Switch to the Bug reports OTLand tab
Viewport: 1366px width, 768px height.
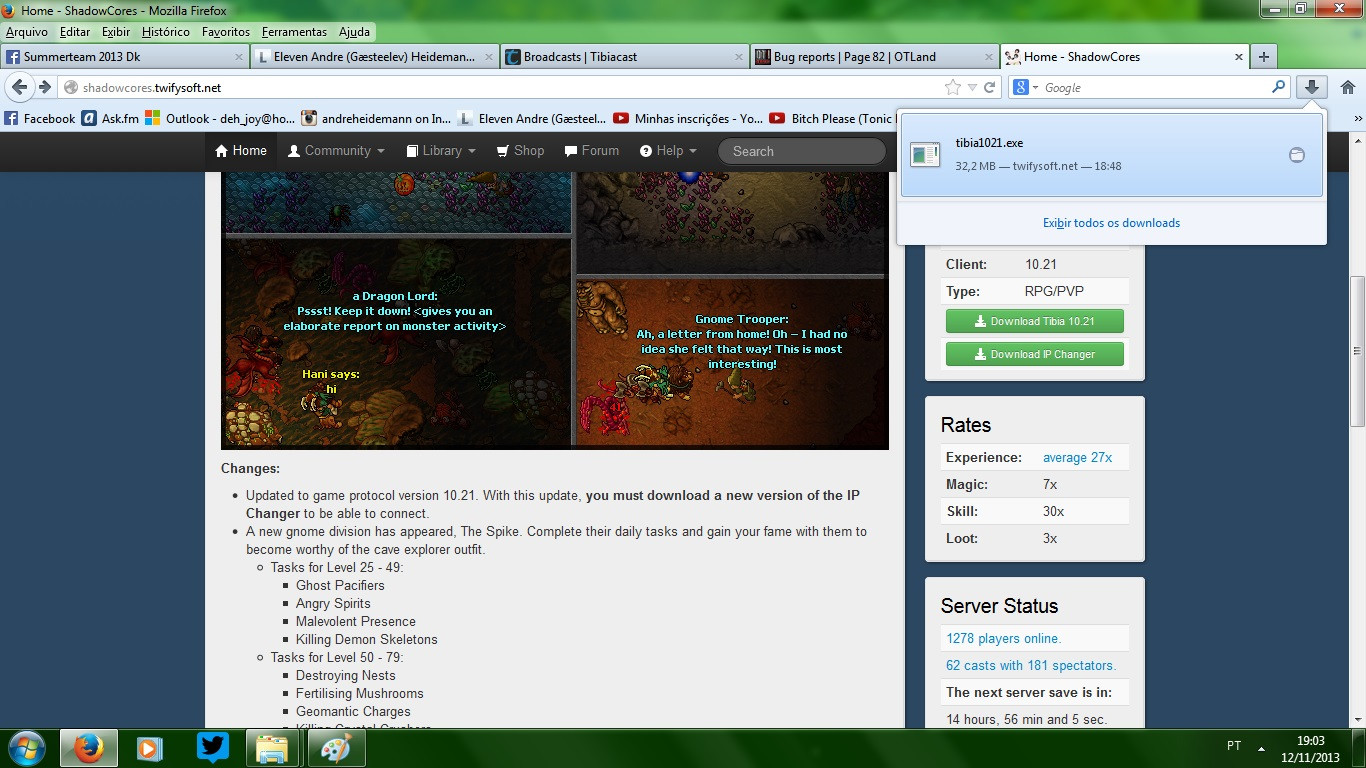(x=874, y=57)
